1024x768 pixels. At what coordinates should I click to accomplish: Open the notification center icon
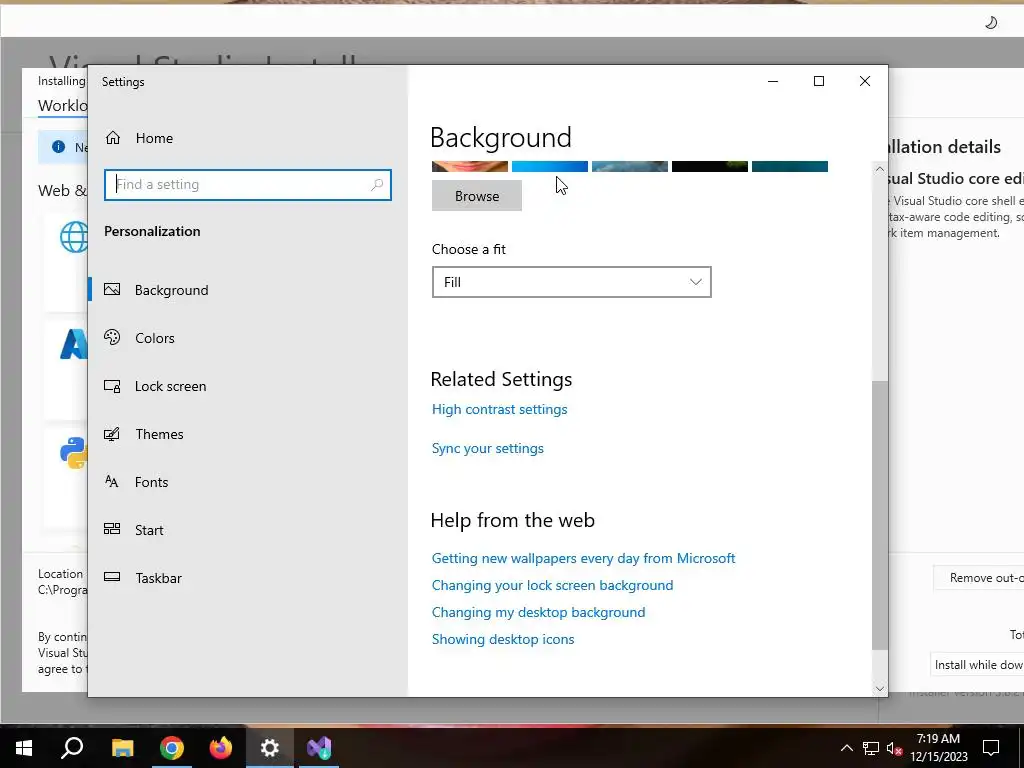[x=991, y=748]
